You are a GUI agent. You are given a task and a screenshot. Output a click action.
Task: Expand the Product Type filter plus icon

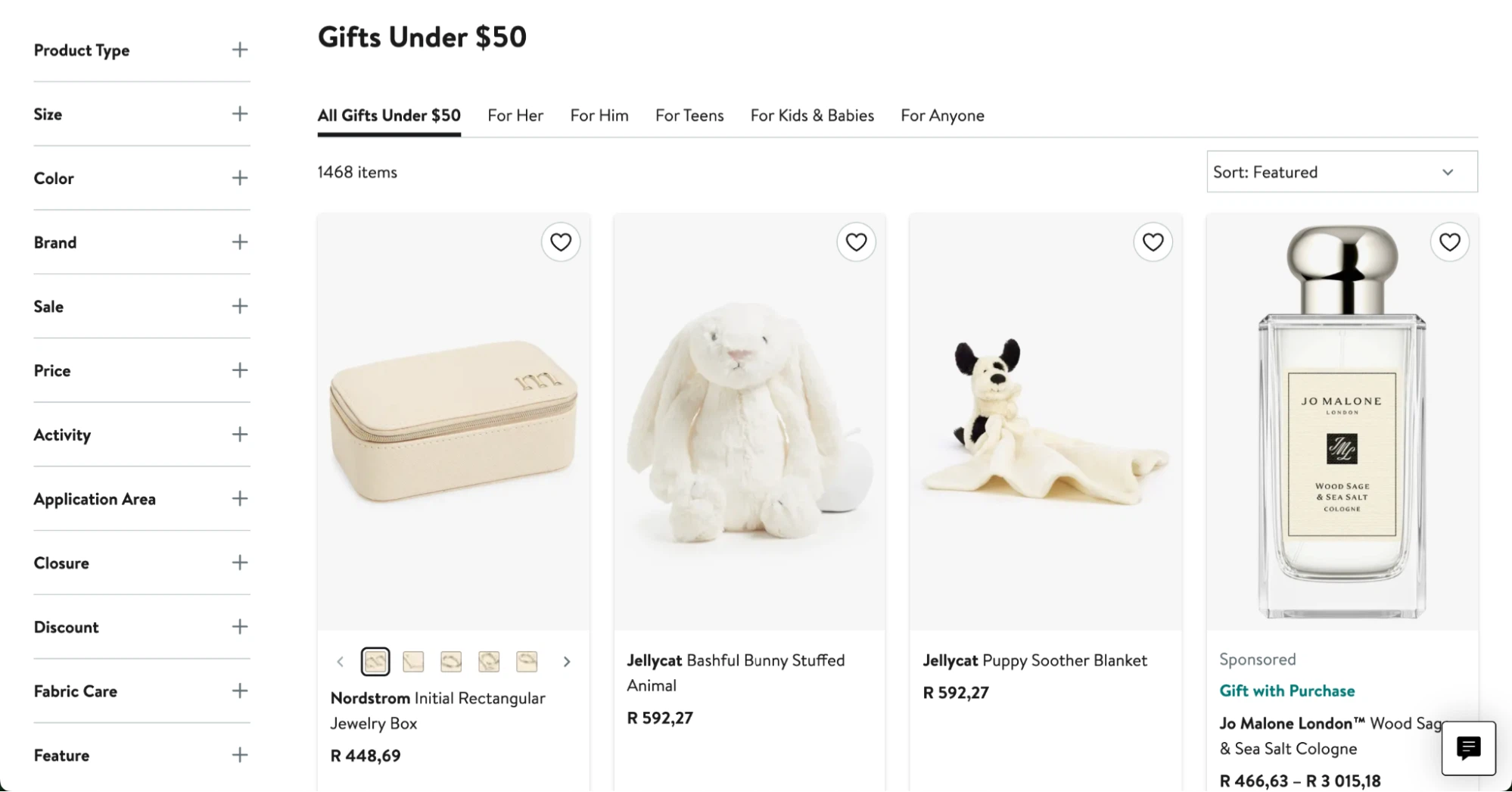pos(240,50)
